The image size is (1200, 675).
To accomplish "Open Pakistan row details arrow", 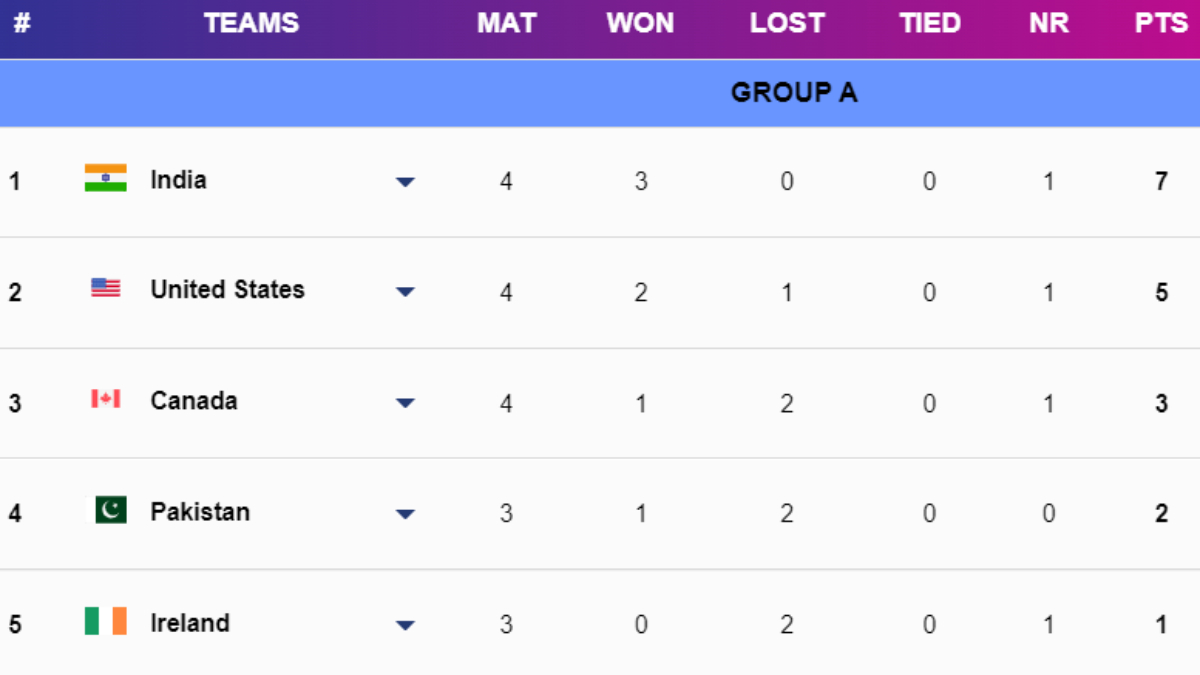I will click(x=405, y=514).
